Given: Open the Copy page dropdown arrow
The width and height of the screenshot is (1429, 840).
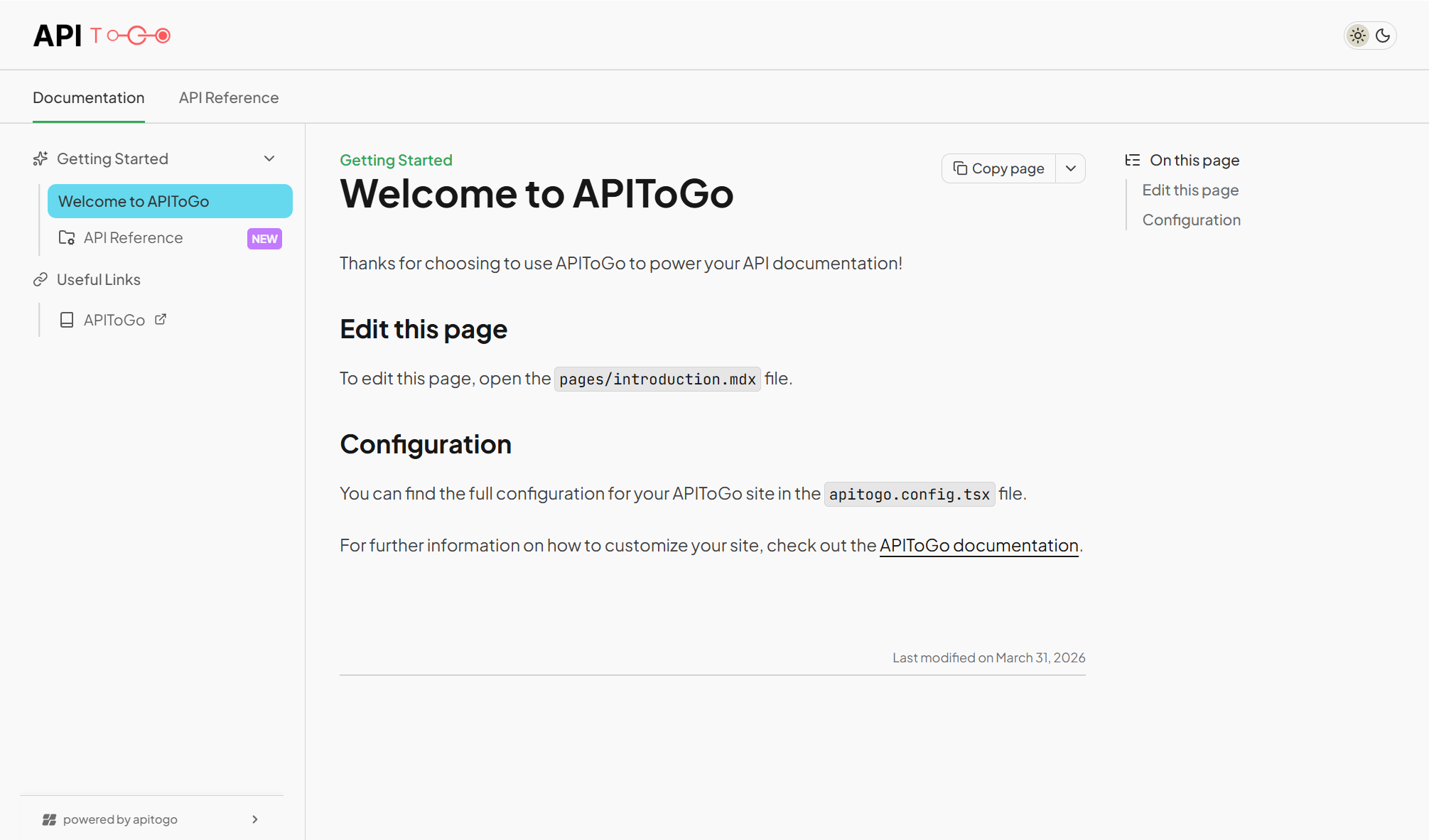Looking at the screenshot, I should 1070,168.
